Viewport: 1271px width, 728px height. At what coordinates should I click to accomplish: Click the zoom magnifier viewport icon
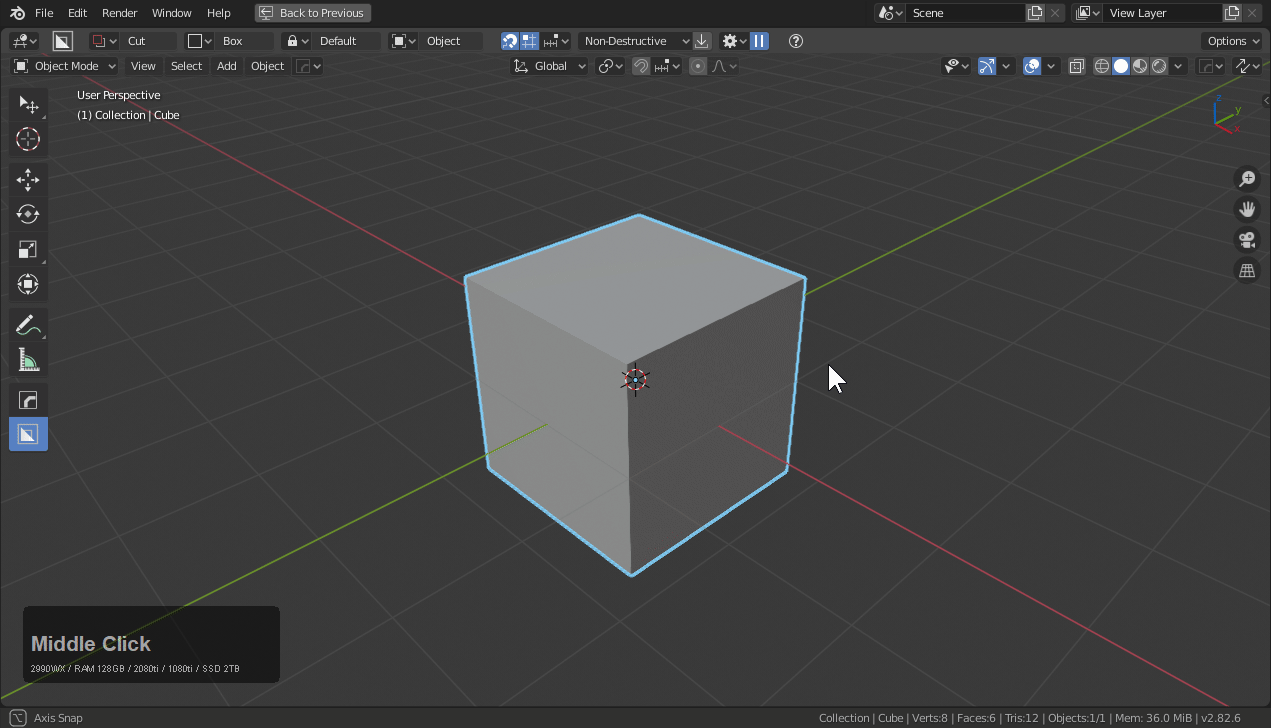coord(1247,179)
